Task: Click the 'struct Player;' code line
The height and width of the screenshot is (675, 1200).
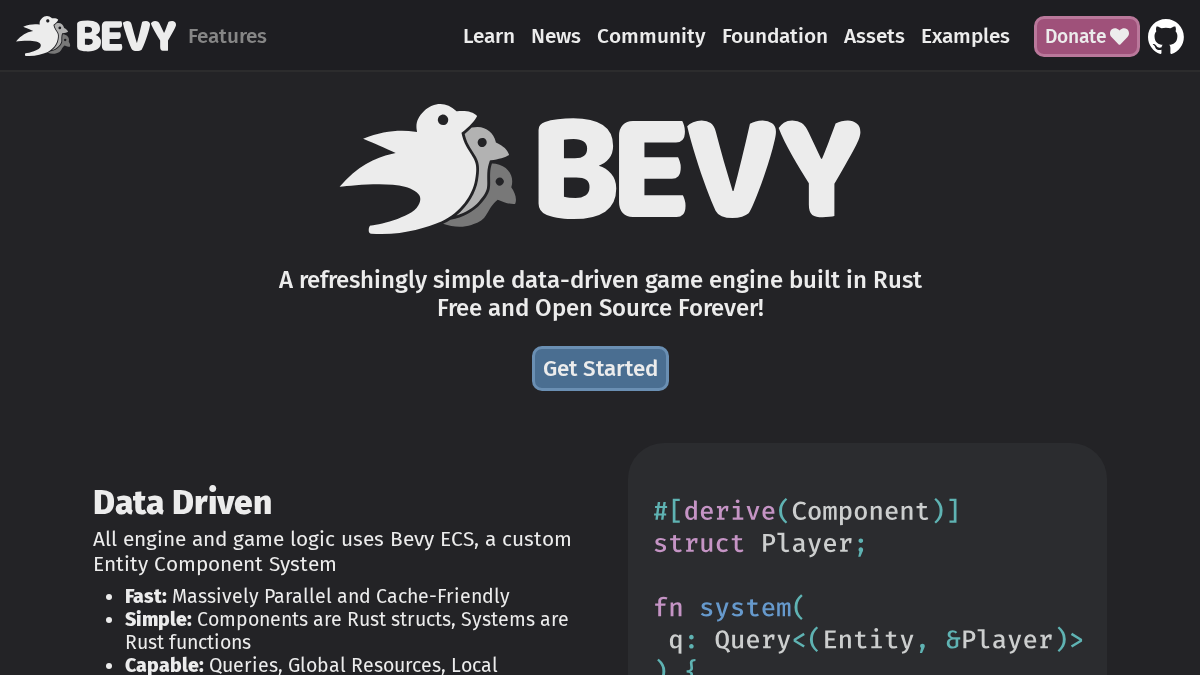Action: [x=761, y=544]
